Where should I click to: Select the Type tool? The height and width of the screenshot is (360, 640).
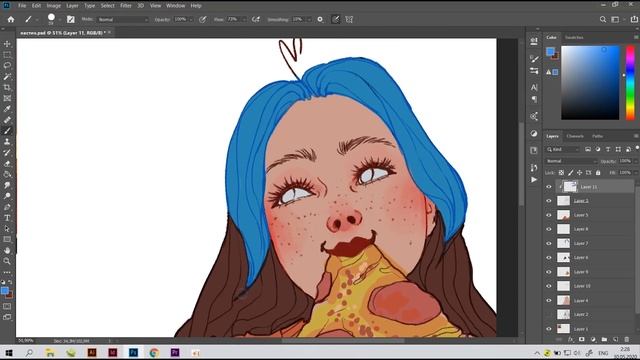(x=7, y=218)
